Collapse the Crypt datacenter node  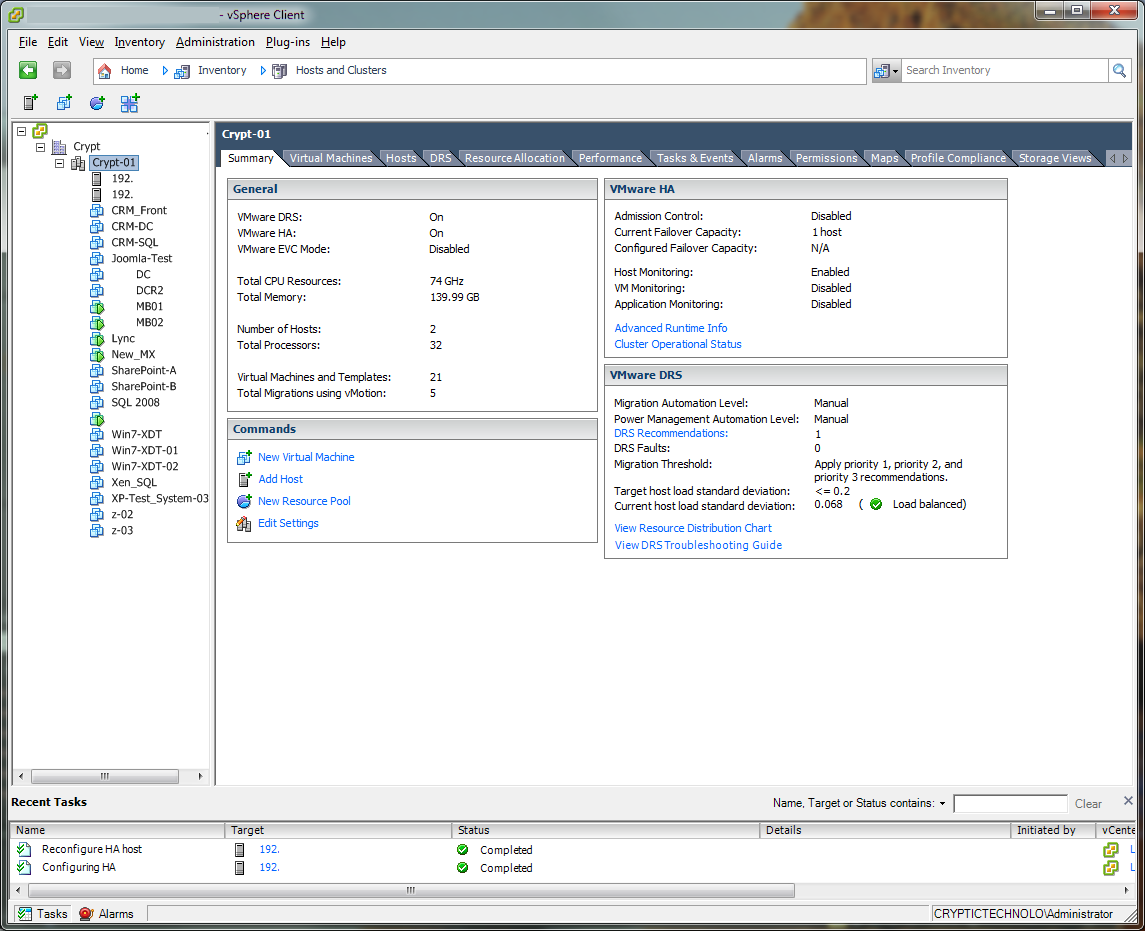click(41, 147)
